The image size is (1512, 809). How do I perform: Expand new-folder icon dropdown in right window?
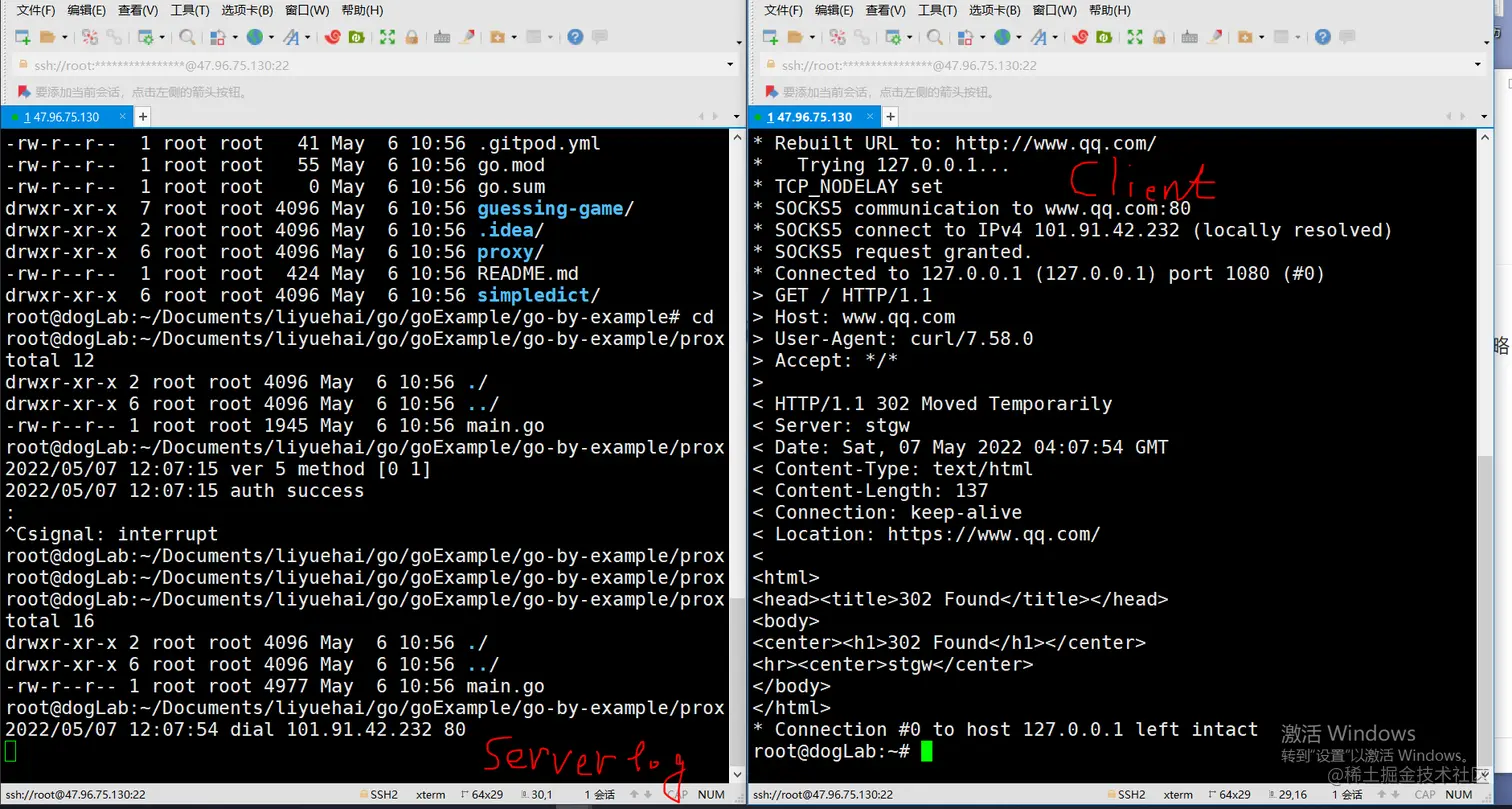tap(1262, 37)
